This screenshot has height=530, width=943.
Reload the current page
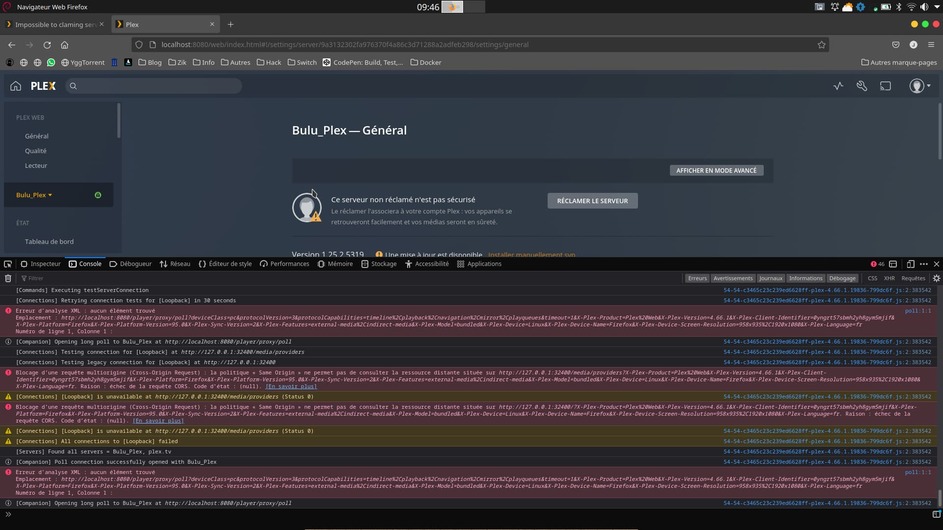(x=47, y=45)
